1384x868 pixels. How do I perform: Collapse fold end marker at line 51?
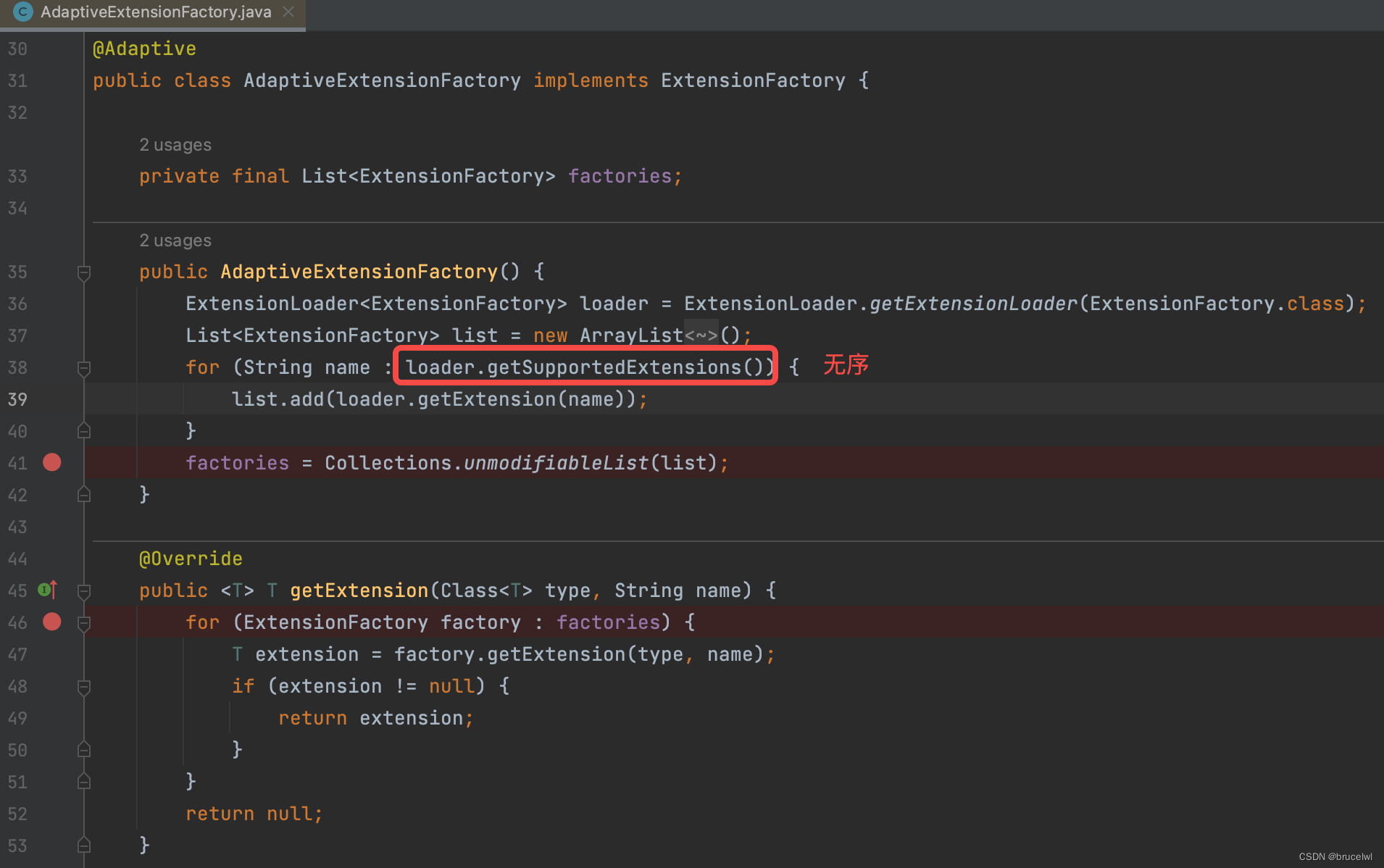[x=84, y=782]
